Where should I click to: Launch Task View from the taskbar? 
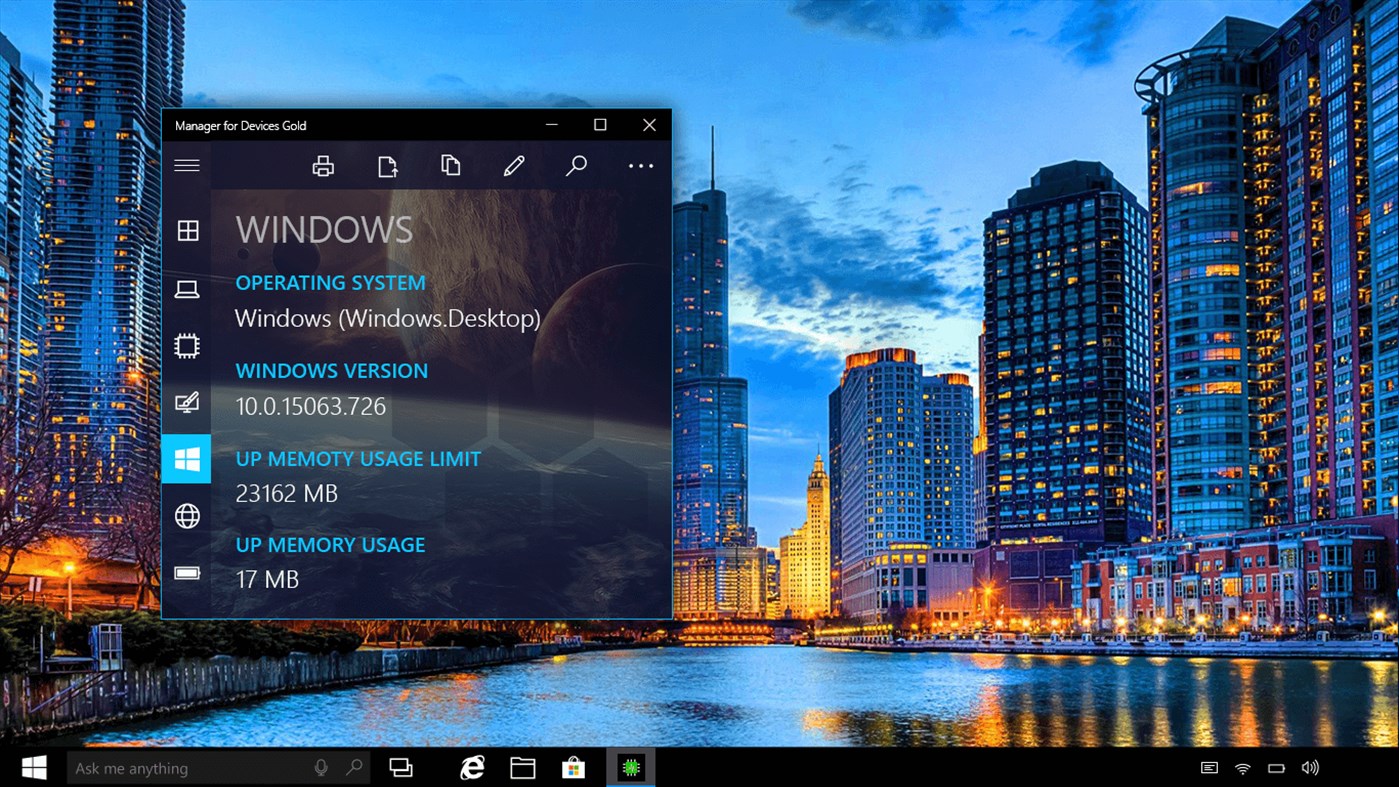coord(401,767)
